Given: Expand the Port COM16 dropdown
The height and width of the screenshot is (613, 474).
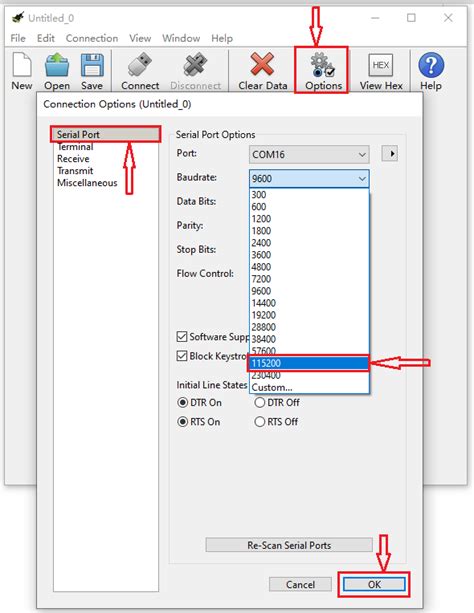Looking at the screenshot, I should tap(309, 154).
